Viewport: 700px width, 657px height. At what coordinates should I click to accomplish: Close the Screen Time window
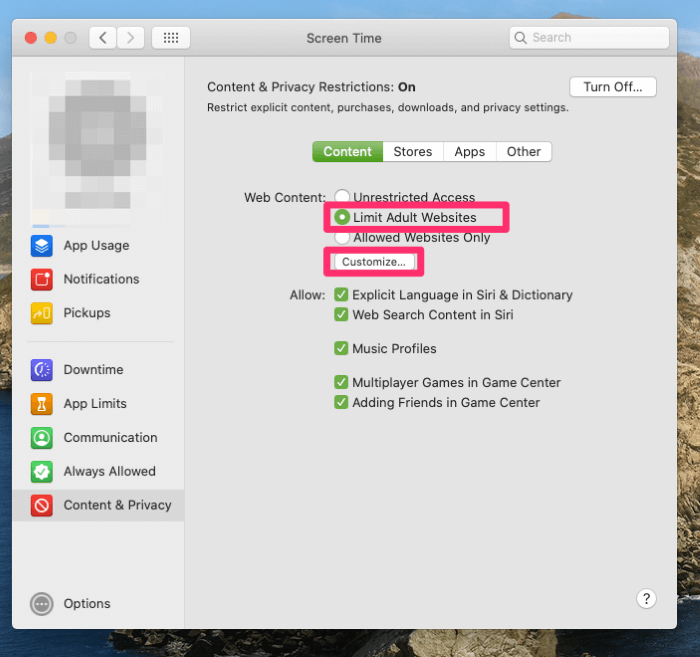(x=31, y=38)
